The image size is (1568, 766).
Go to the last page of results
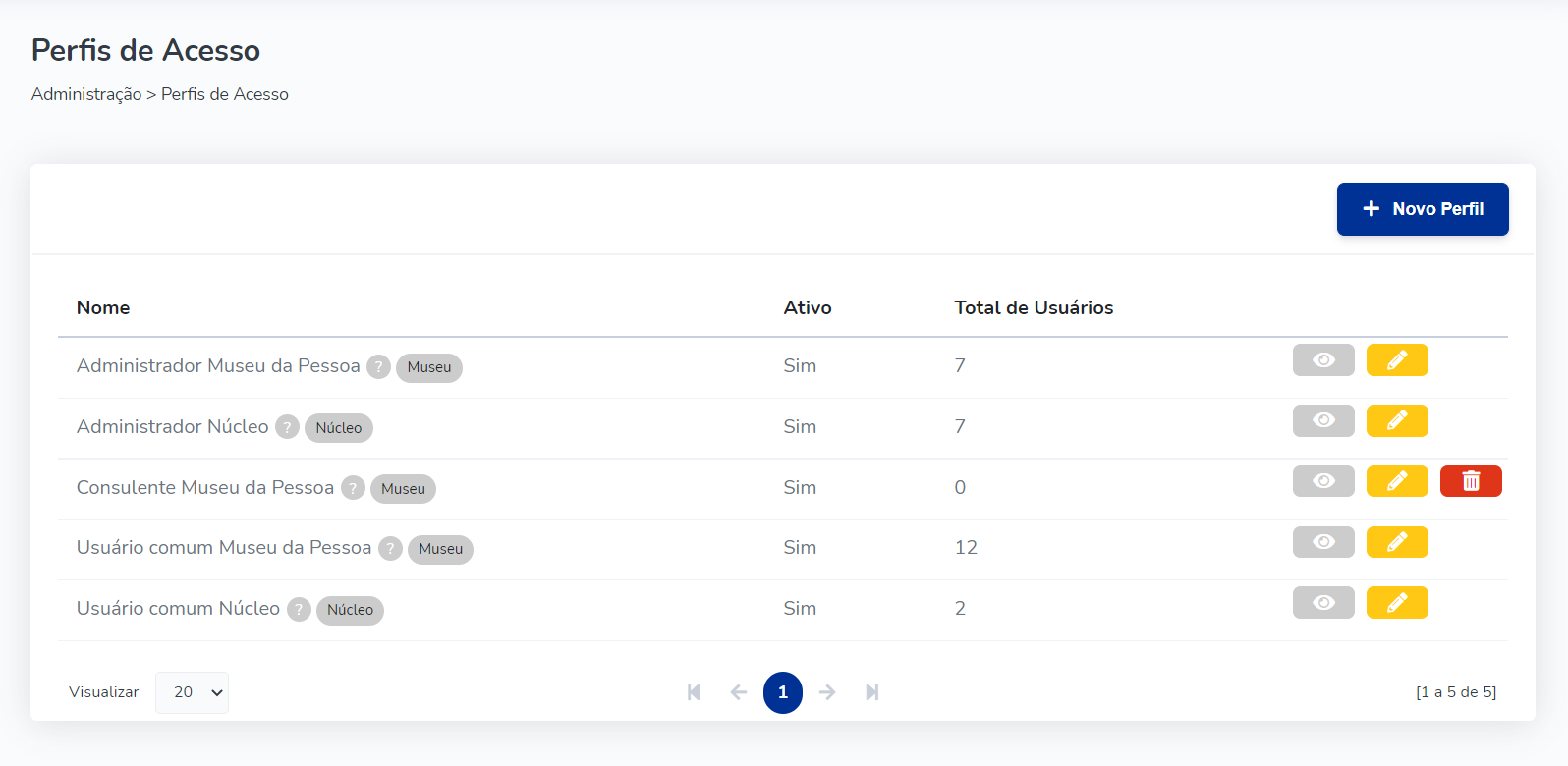[871, 692]
